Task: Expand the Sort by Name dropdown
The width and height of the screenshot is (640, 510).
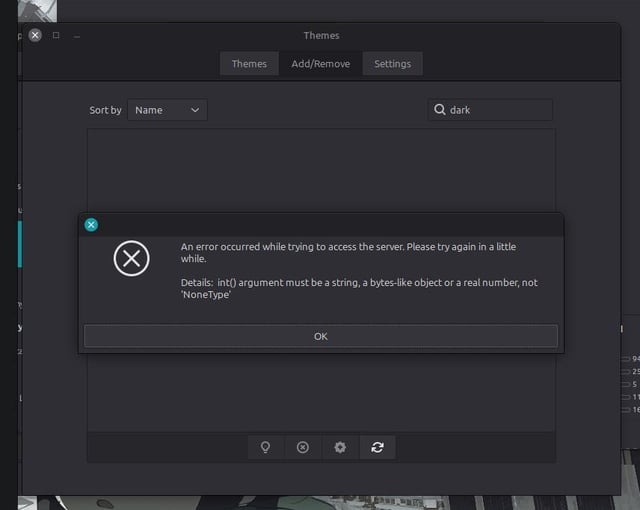Action: pos(167,110)
